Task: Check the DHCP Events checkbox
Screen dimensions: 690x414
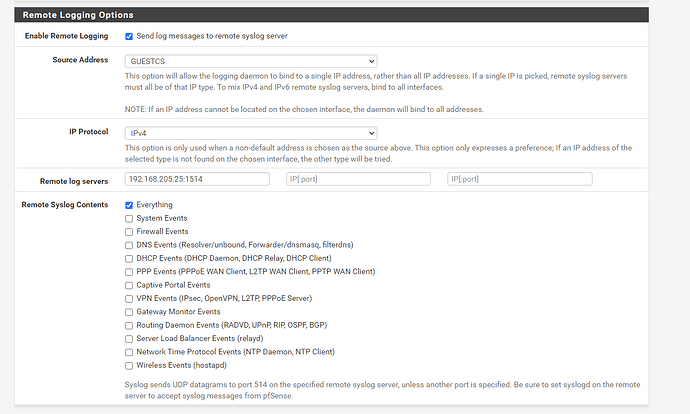Action: [129, 259]
